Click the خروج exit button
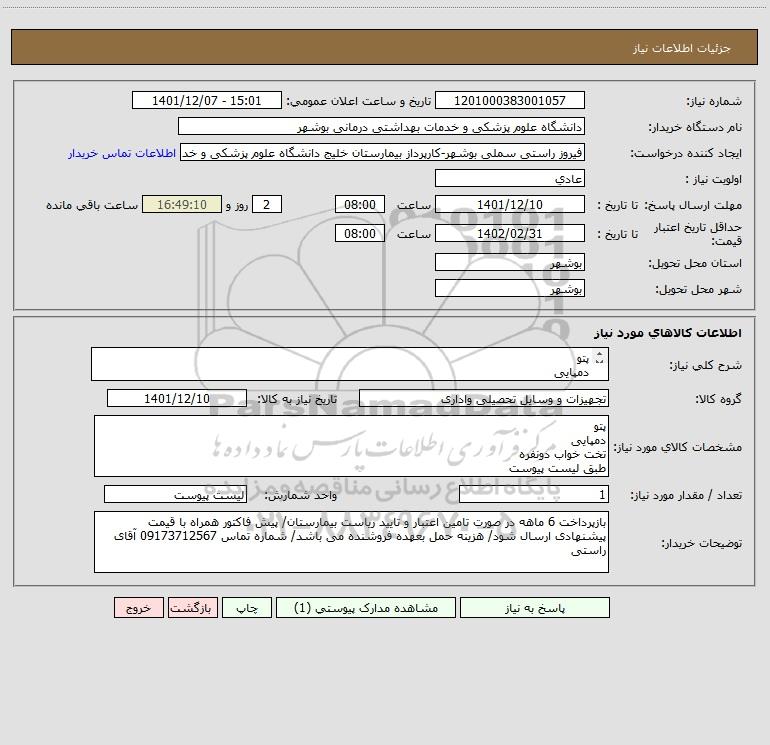770x745 pixels. click(x=138, y=607)
